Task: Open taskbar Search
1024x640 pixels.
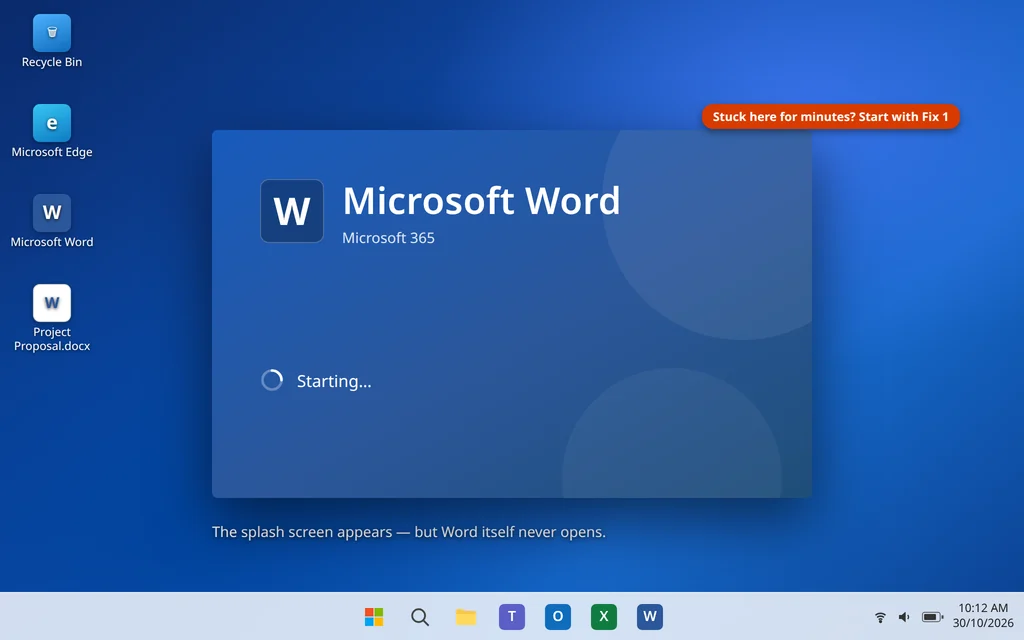Action: [x=420, y=616]
